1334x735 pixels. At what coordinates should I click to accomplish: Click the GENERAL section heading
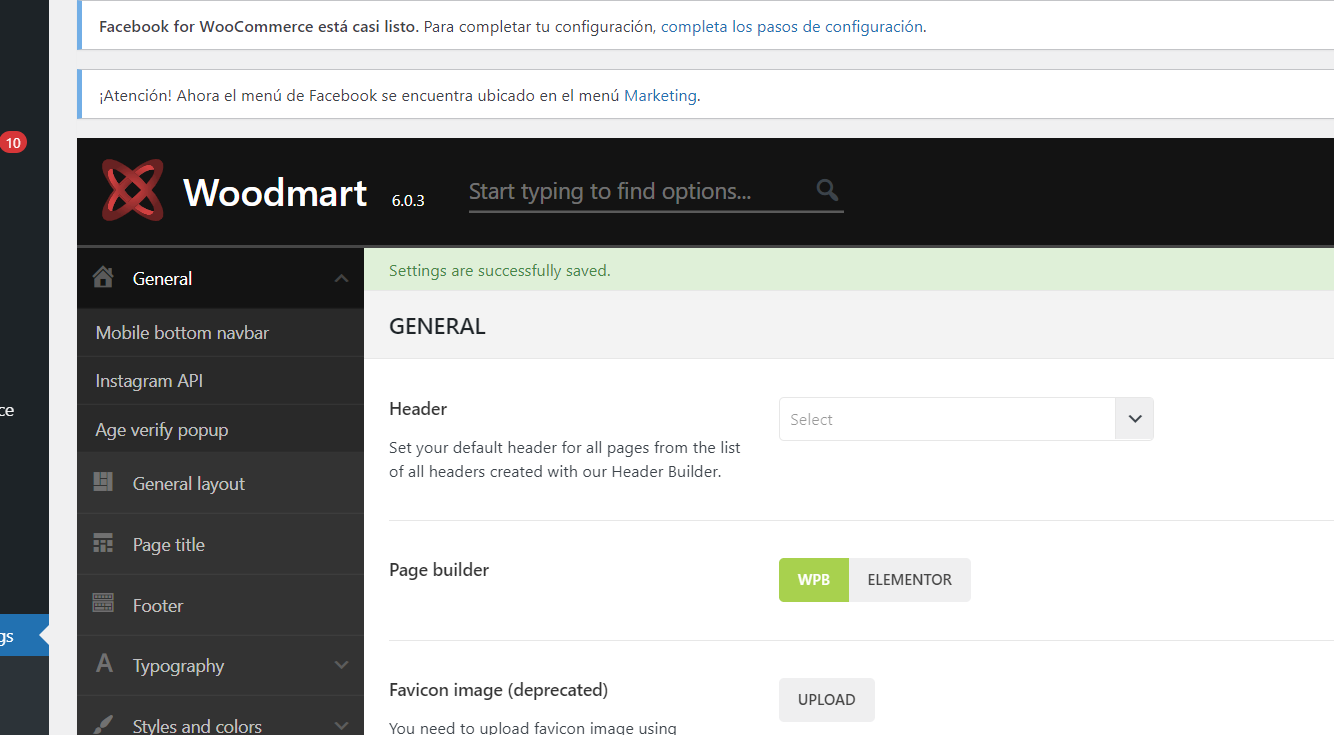(x=437, y=326)
